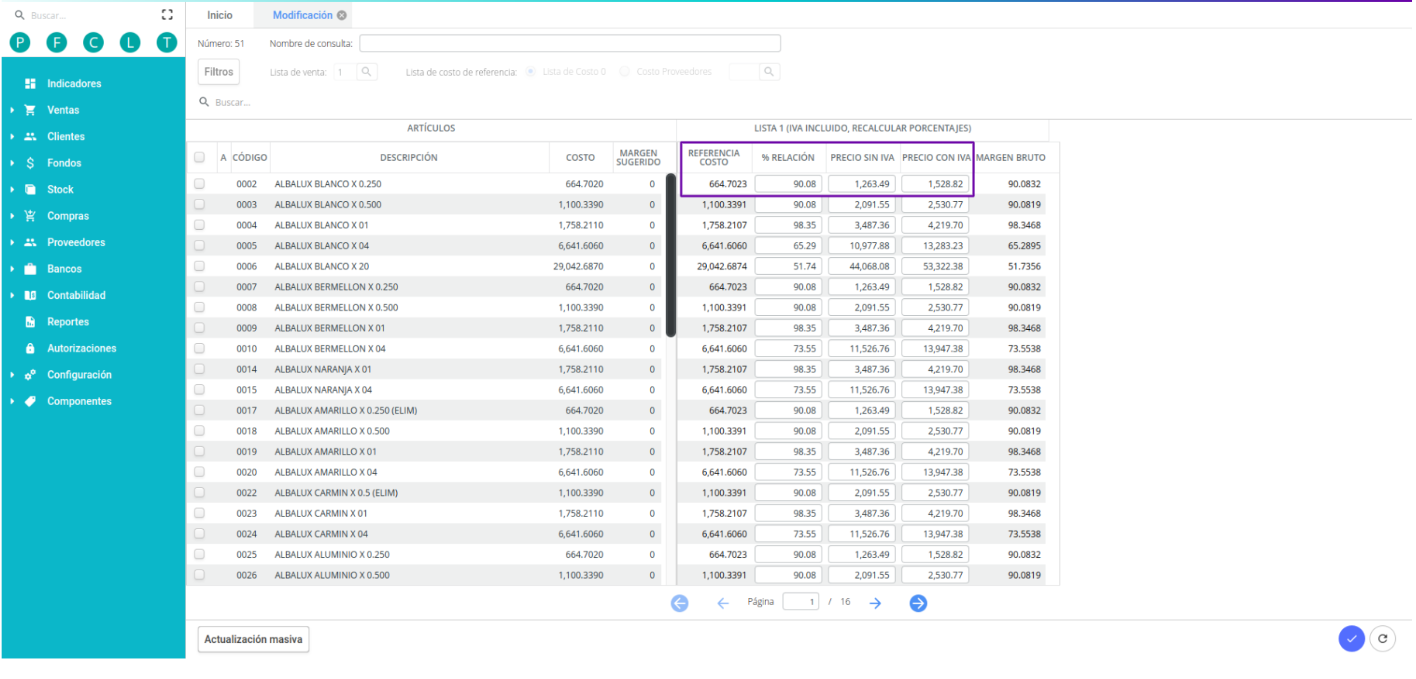Click the circular P shortcut icon

pos(20,42)
